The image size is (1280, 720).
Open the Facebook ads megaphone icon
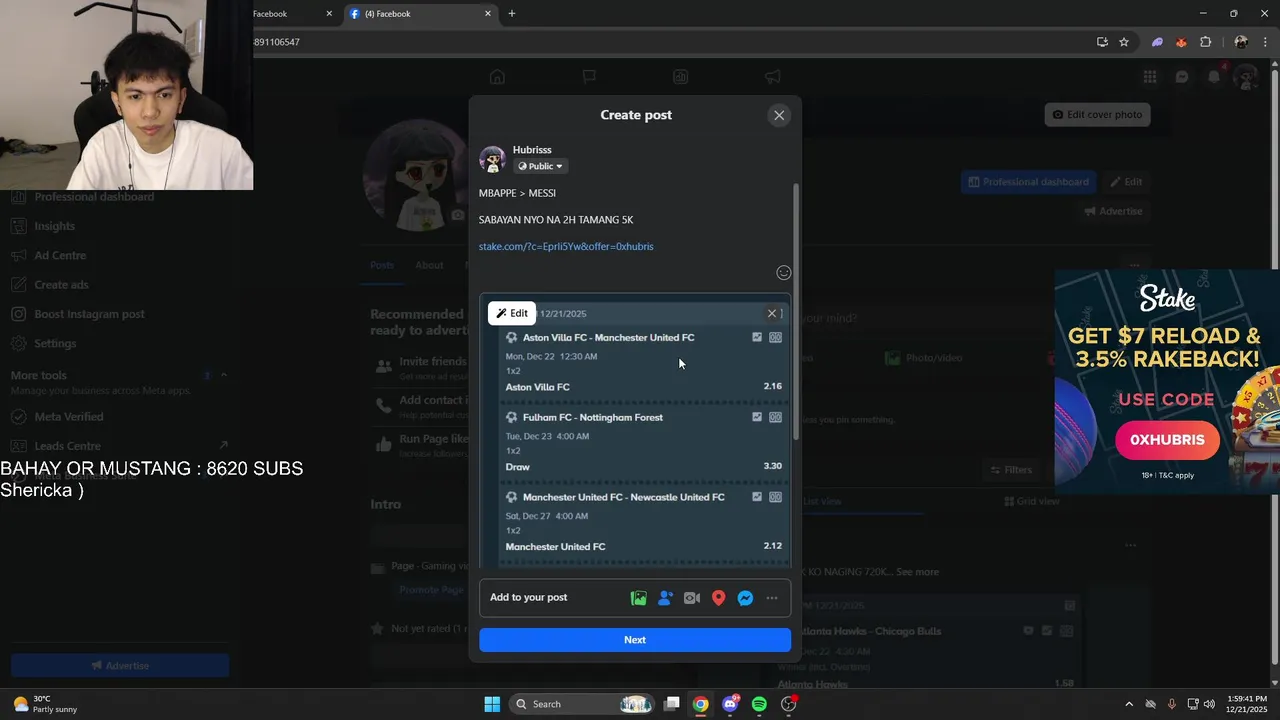(773, 77)
